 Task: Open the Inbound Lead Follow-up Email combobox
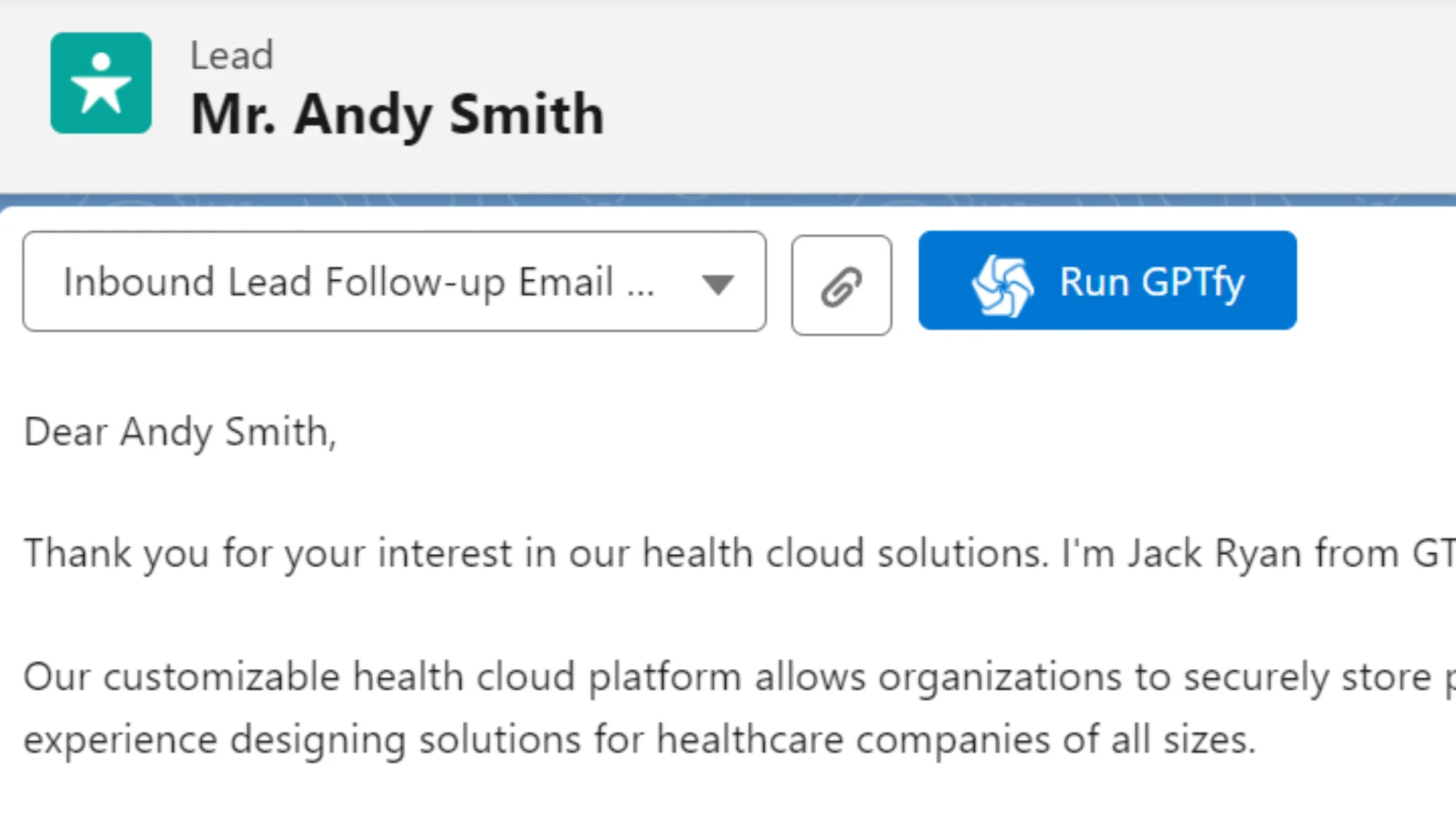pyautogui.click(x=395, y=281)
